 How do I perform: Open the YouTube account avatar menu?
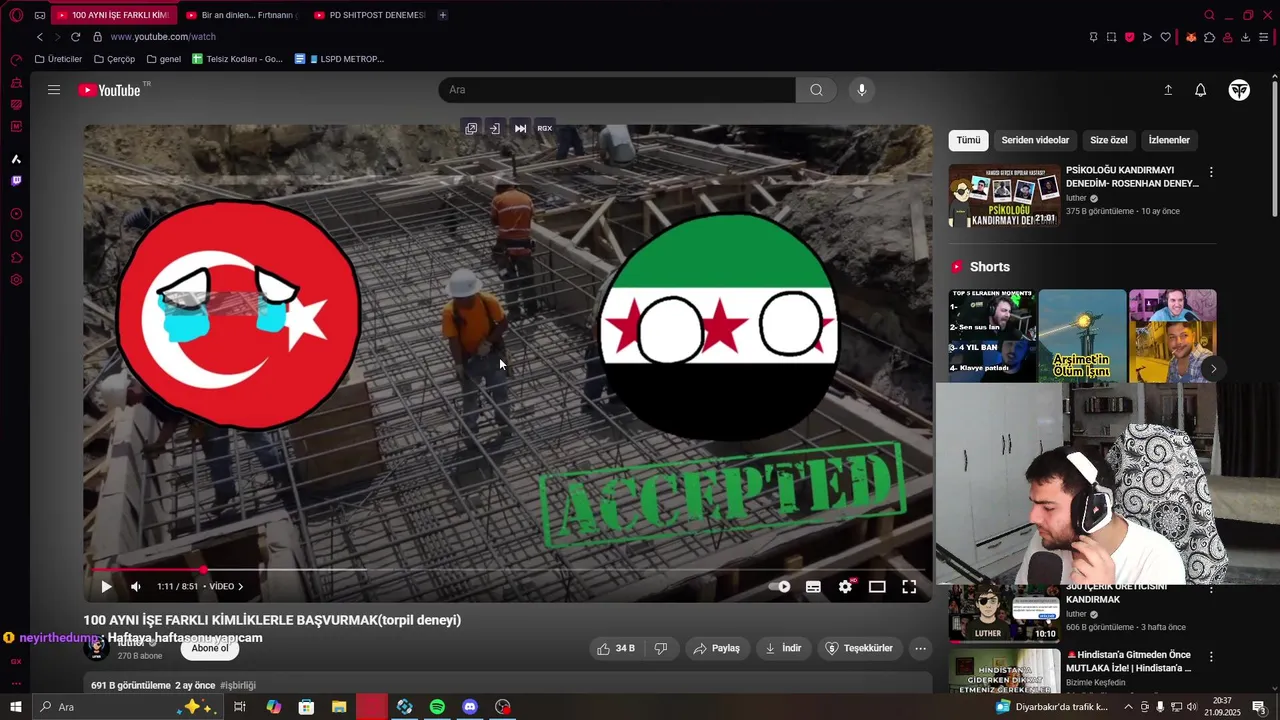coord(1239,90)
